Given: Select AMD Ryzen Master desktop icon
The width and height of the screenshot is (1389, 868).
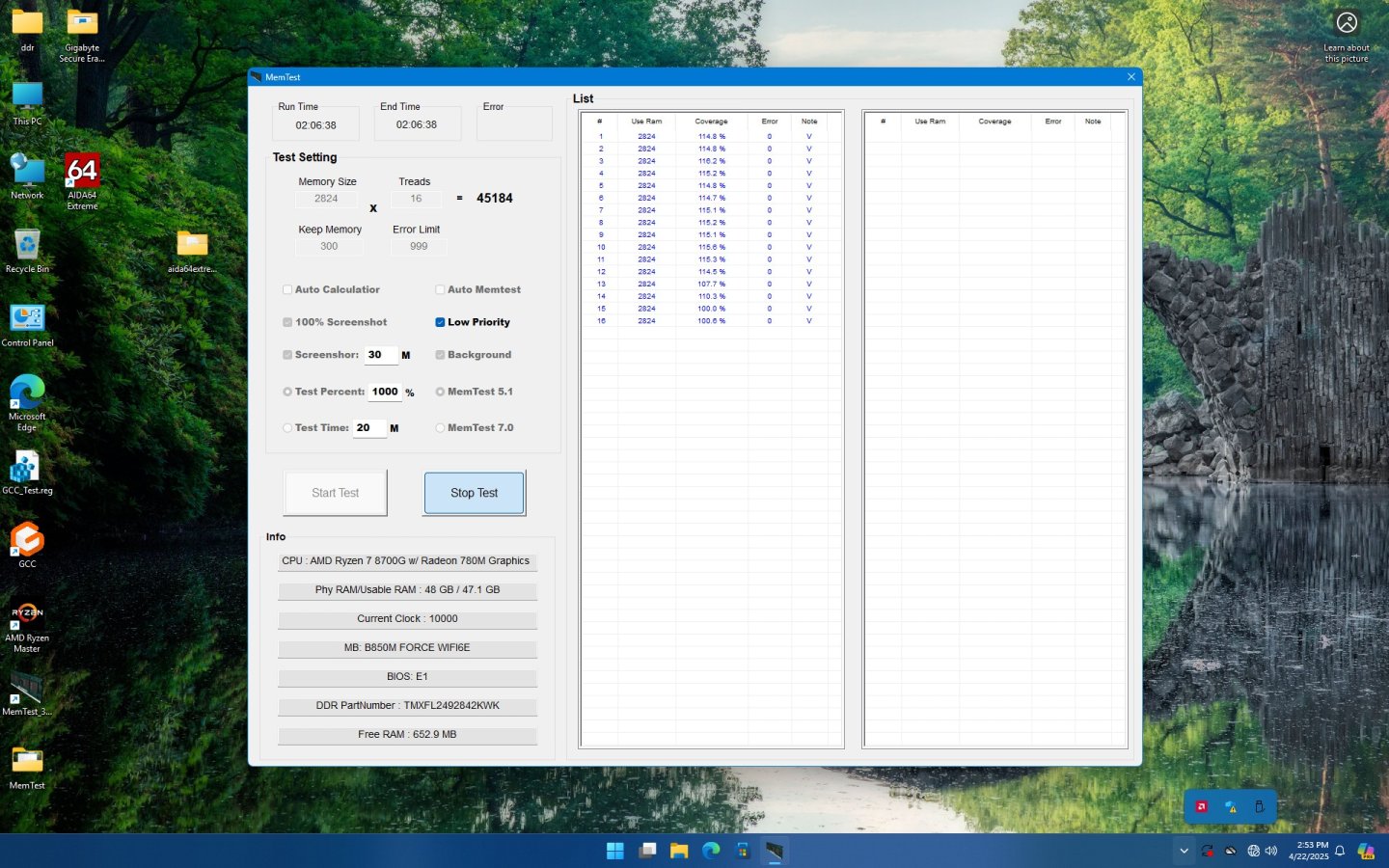Looking at the screenshot, I should pyautogui.click(x=27, y=627).
